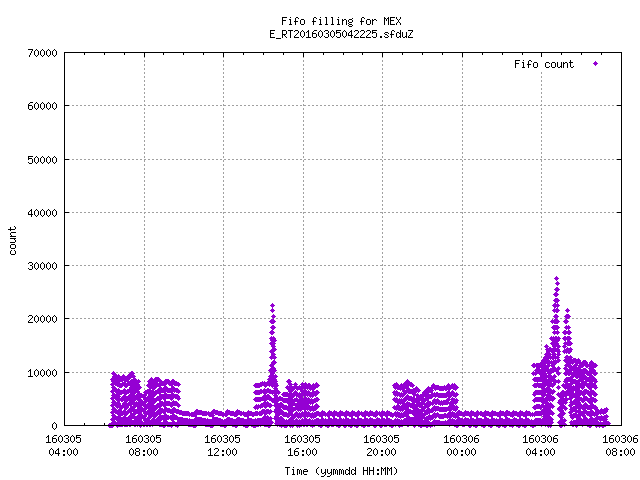This screenshot has height=480, width=640.
Task: Click the y-axis tick value 50000
Action: coord(42,160)
